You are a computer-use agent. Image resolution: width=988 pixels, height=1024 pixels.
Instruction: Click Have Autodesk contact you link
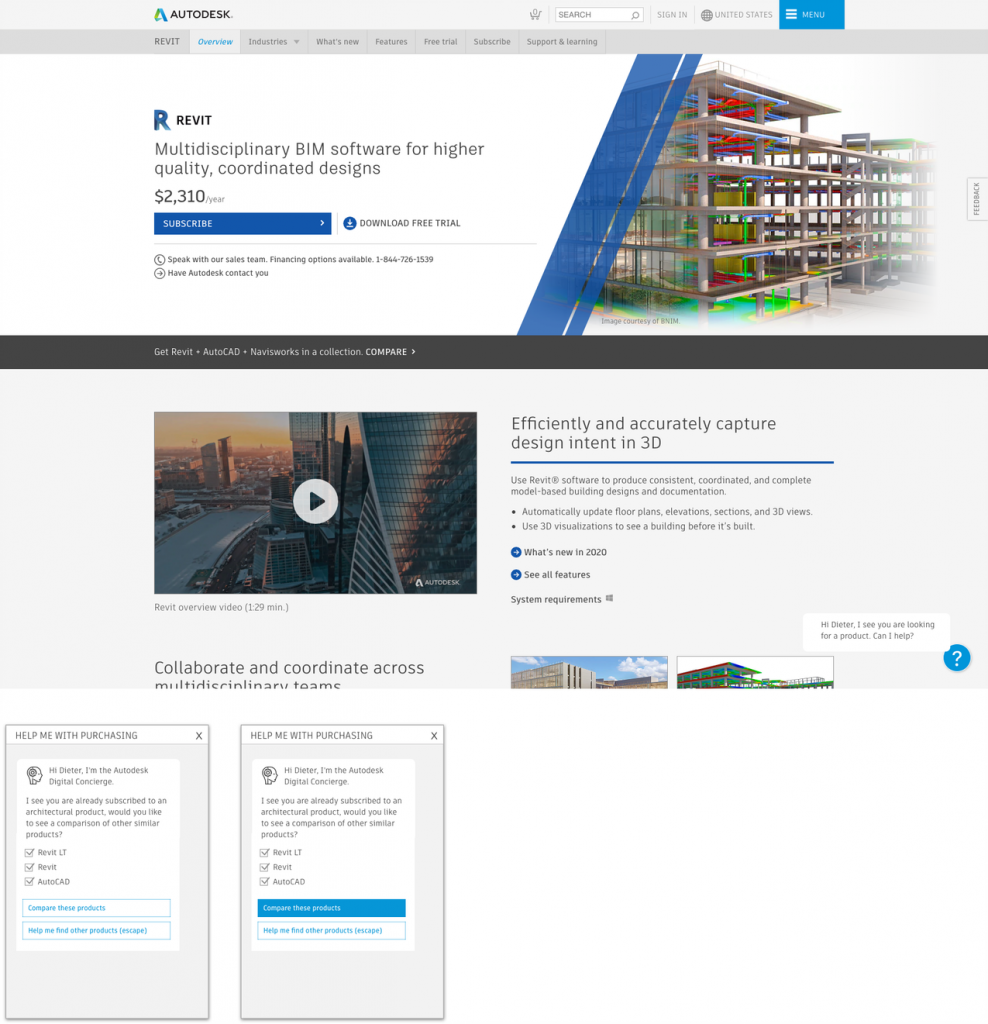coord(218,274)
